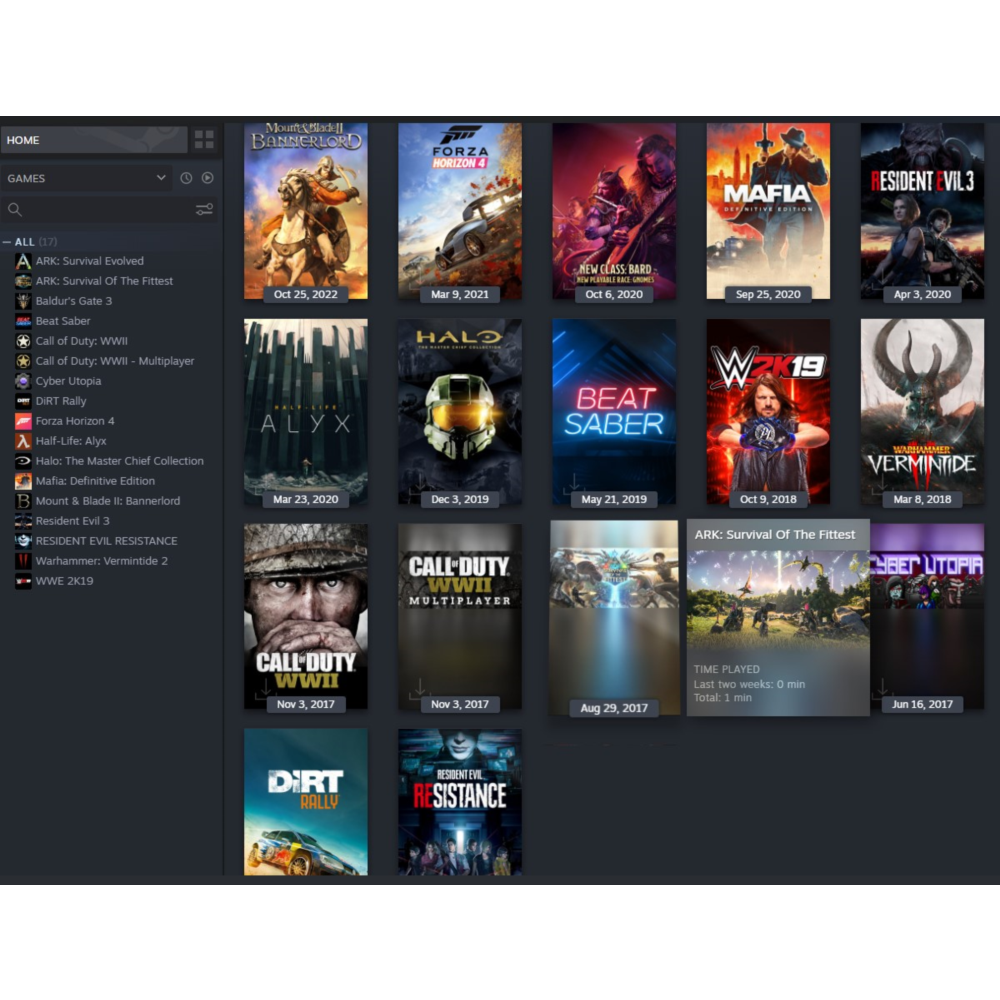Select Forza Horizon 4 in sidebar
The width and height of the screenshot is (1000, 1000).
[75, 421]
